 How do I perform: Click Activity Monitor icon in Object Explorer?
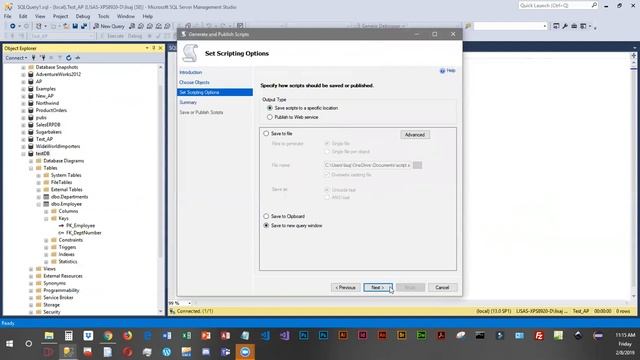click(78, 58)
